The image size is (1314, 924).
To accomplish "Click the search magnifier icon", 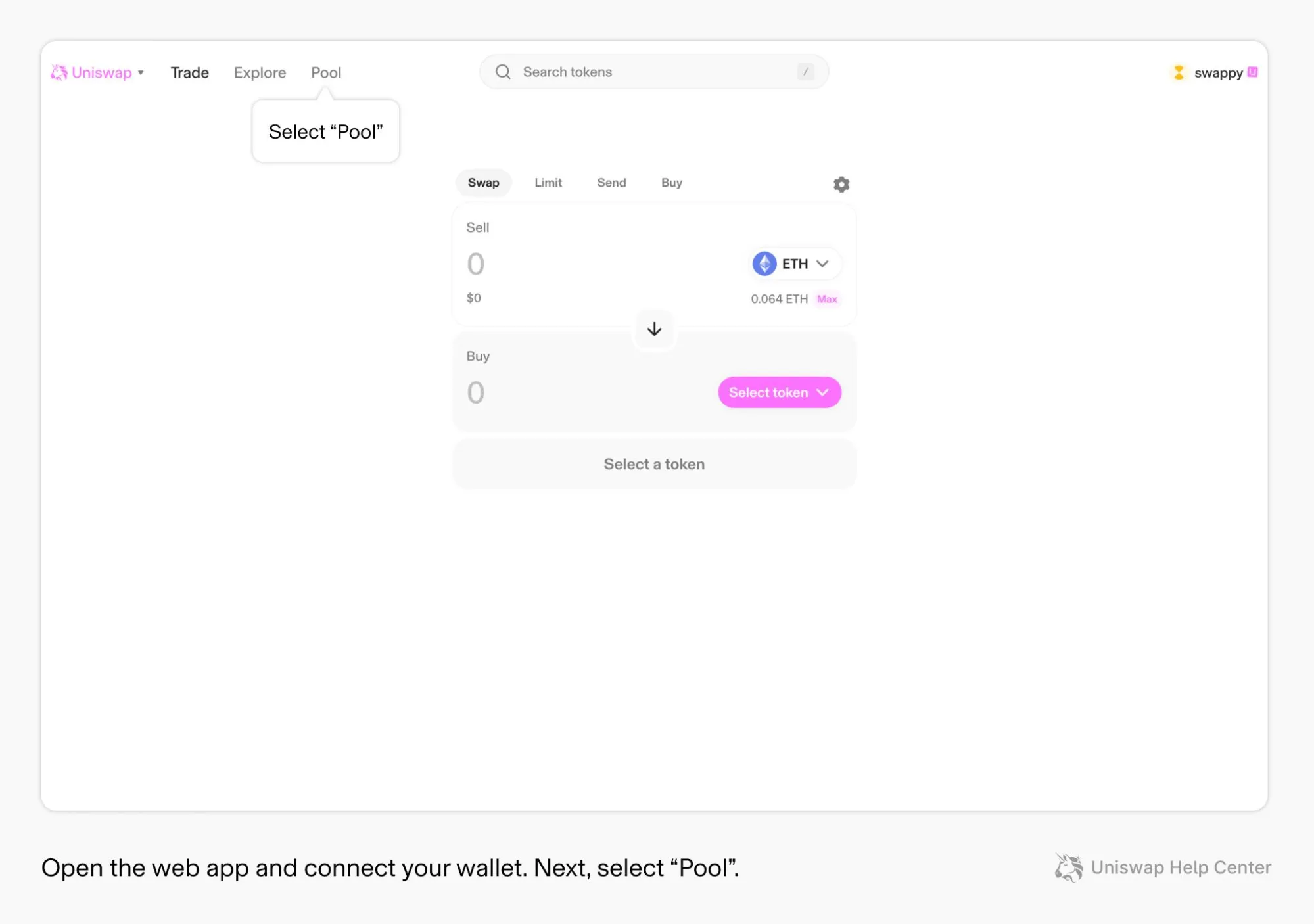I will point(503,72).
